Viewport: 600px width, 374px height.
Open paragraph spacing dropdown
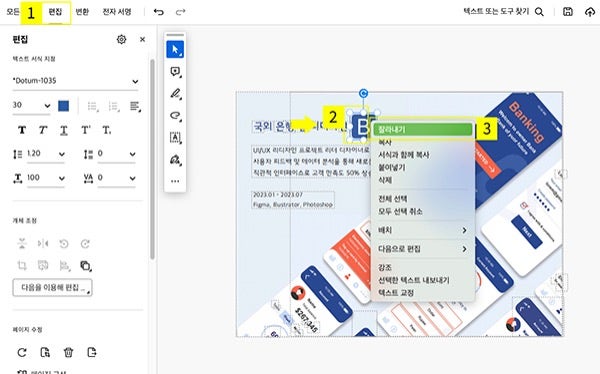point(116,154)
